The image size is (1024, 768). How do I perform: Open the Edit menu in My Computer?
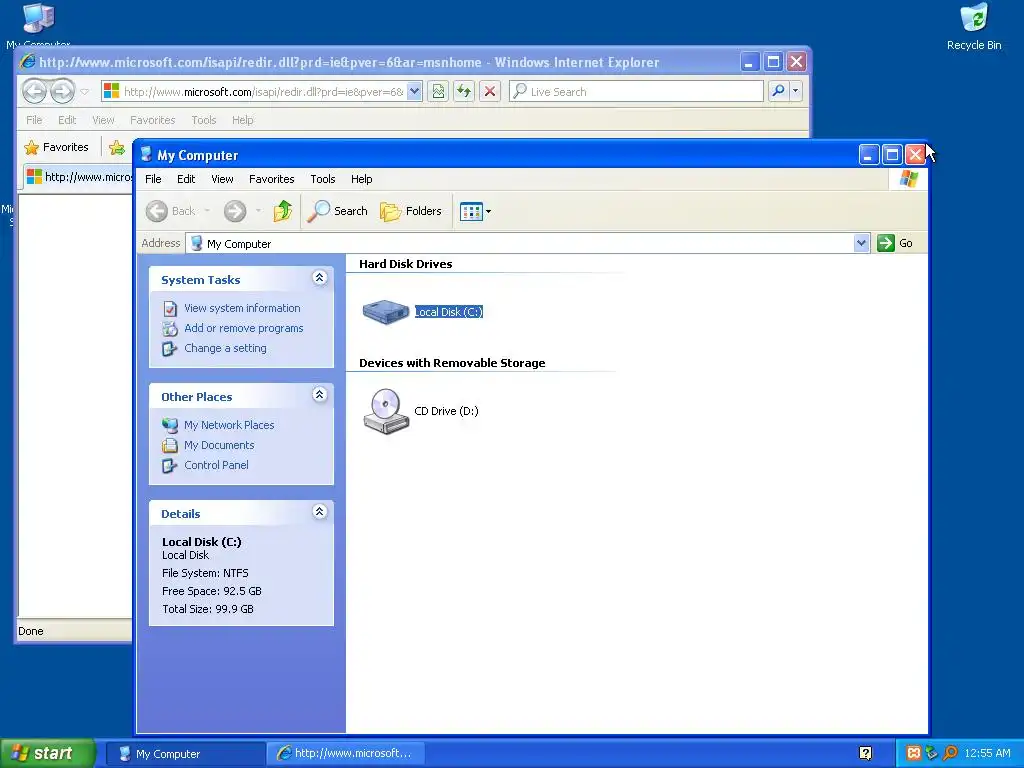click(186, 179)
